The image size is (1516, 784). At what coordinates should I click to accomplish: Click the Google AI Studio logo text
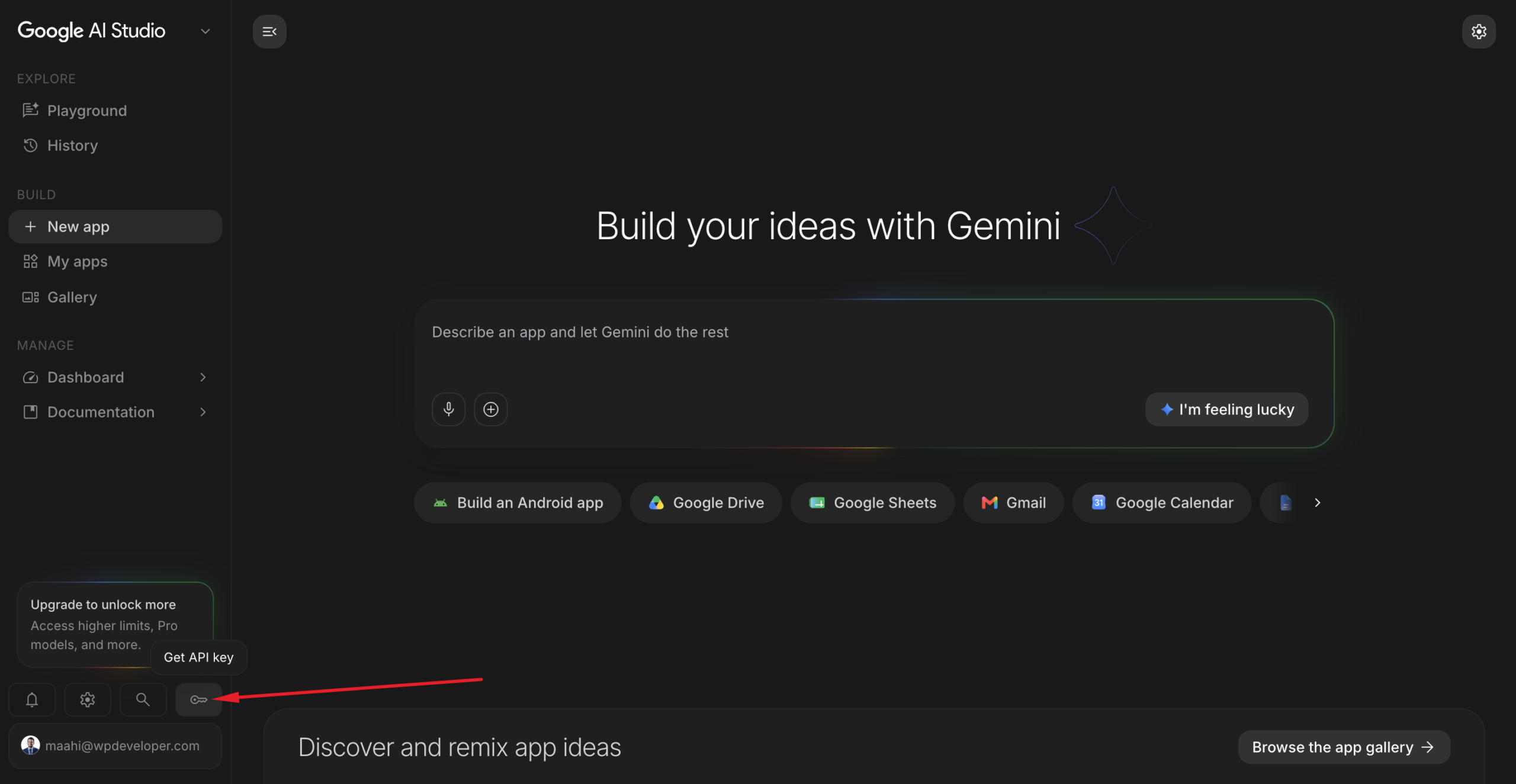[x=91, y=31]
